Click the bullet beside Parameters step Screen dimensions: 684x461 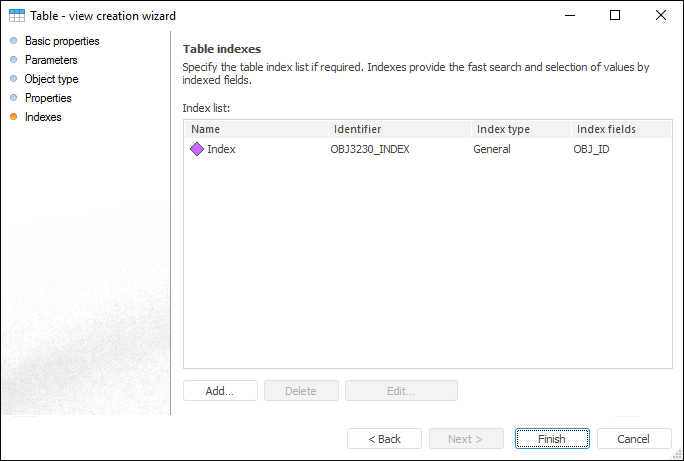point(13,60)
